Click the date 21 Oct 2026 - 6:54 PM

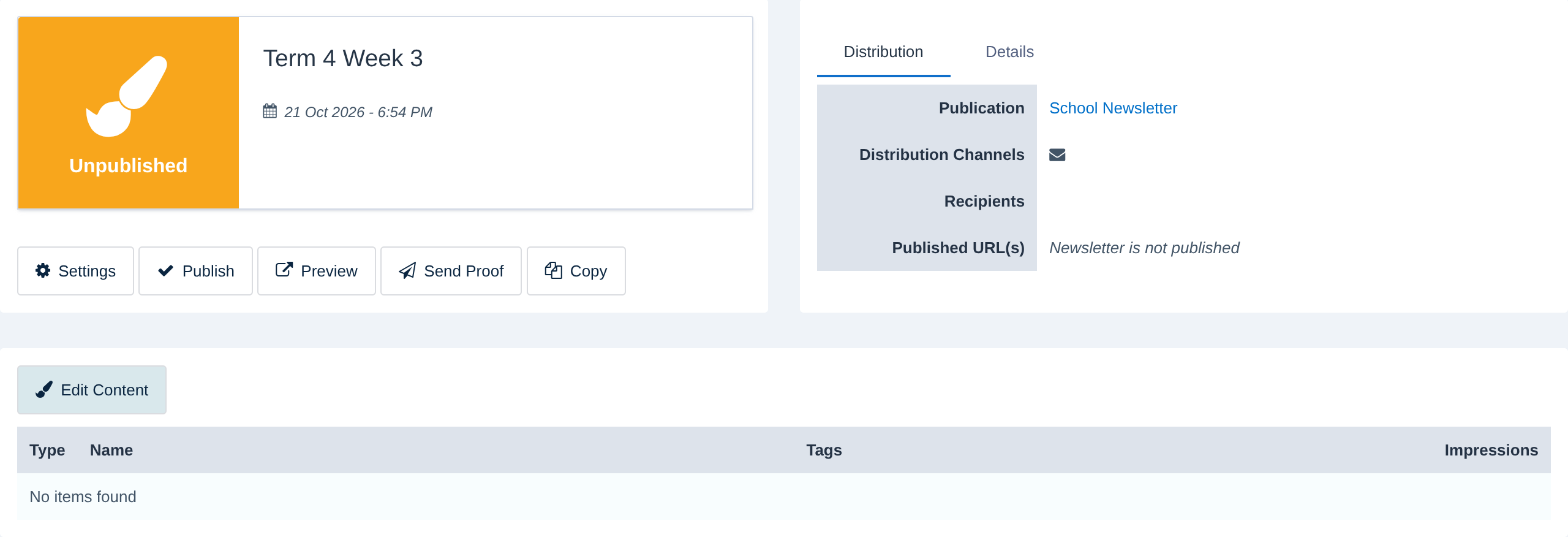point(358,112)
